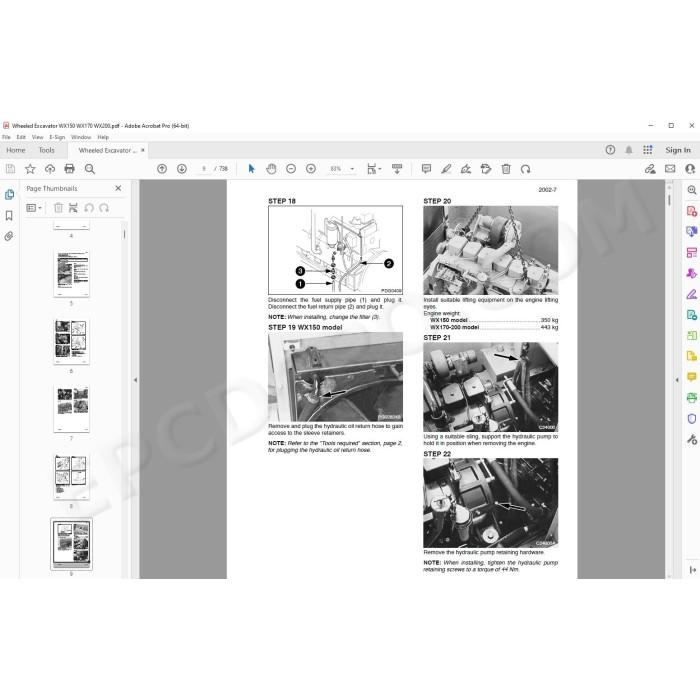The height and width of the screenshot is (700, 700).
Task: Collapse the left navigation pane arrow
Action: pos(135,380)
